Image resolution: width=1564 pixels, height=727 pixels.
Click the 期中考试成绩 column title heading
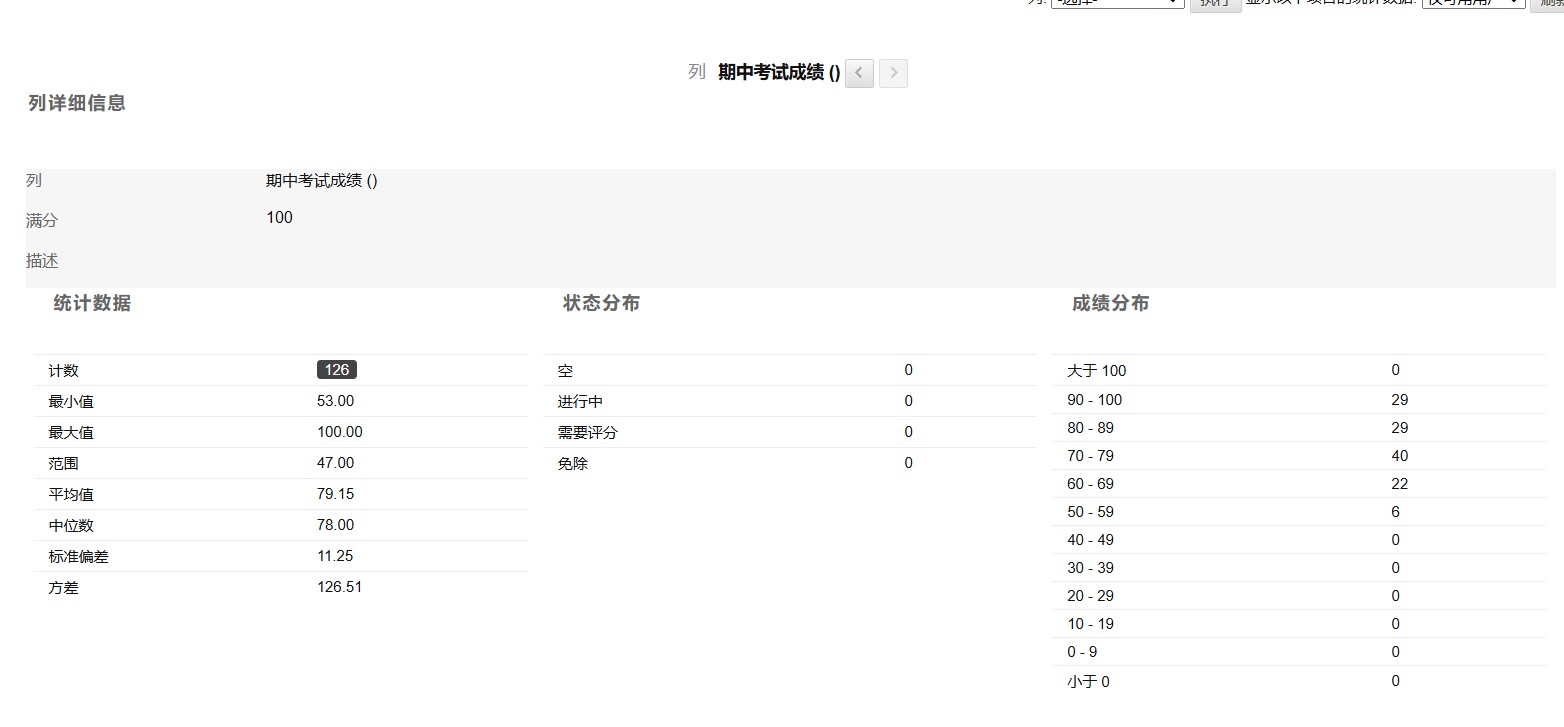point(778,72)
